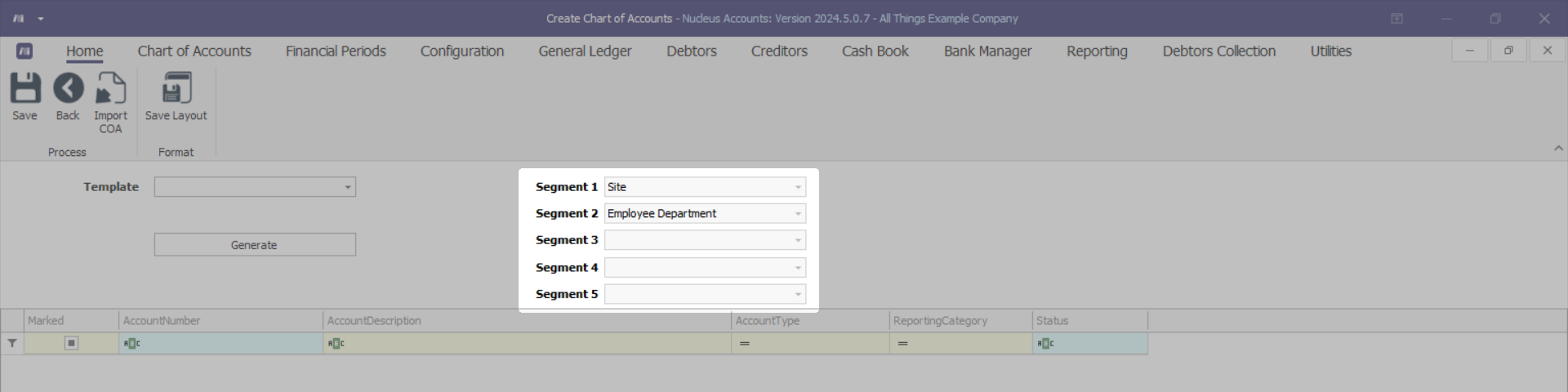
Task: Open the Segment 3 dropdown
Action: point(798,240)
